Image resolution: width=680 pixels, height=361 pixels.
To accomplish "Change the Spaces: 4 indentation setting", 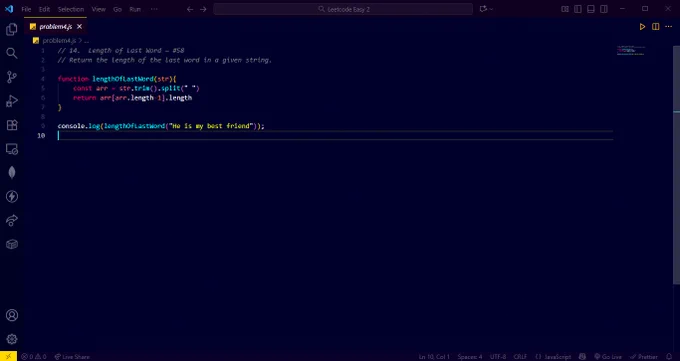I will tap(470, 357).
